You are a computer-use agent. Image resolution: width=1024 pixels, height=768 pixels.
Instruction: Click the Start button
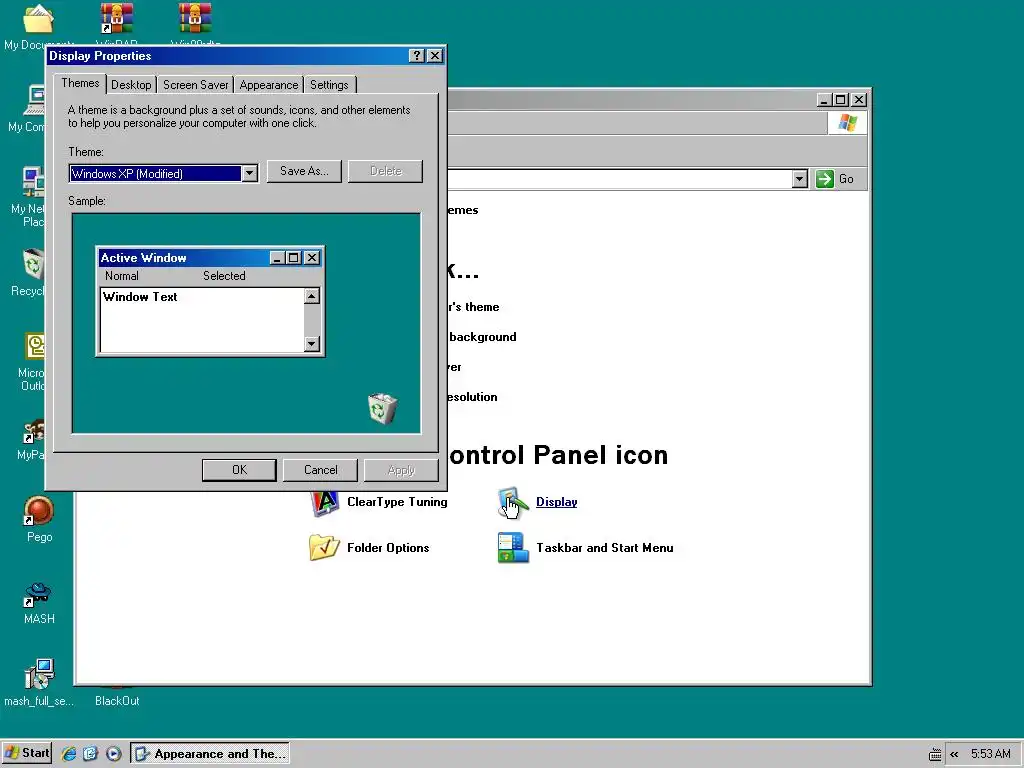(x=26, y=753)
